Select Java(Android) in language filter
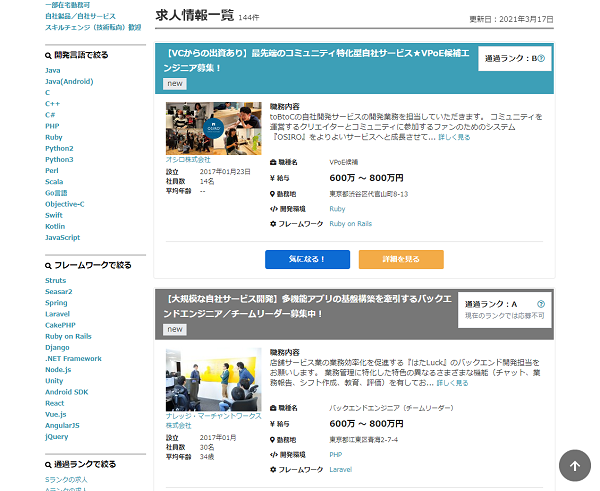 (69, 81)
